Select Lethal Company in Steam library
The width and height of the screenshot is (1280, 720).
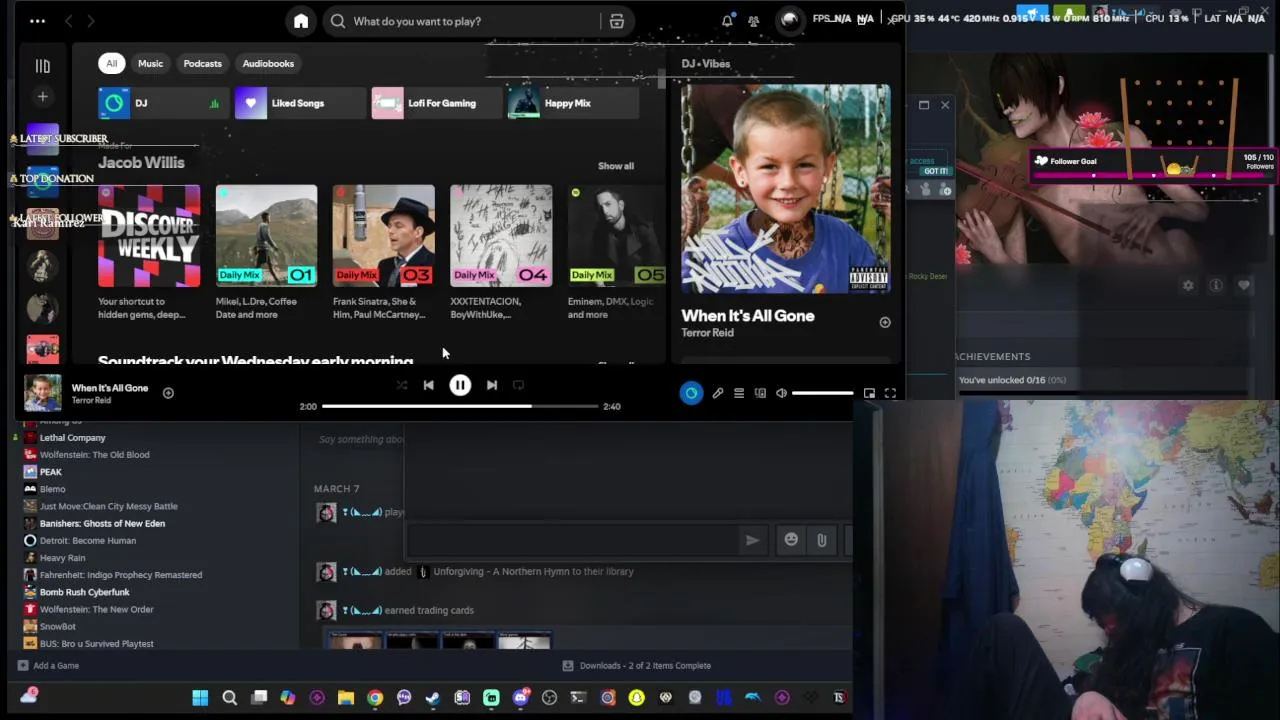pyautogui.click(x=72, y=437)
